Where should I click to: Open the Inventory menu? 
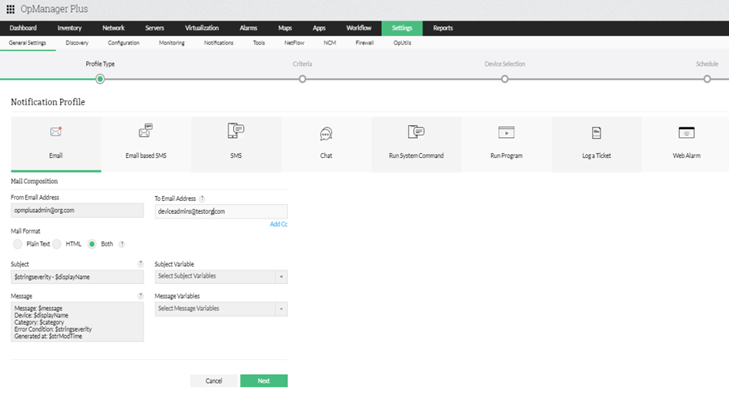pos(69,28)
